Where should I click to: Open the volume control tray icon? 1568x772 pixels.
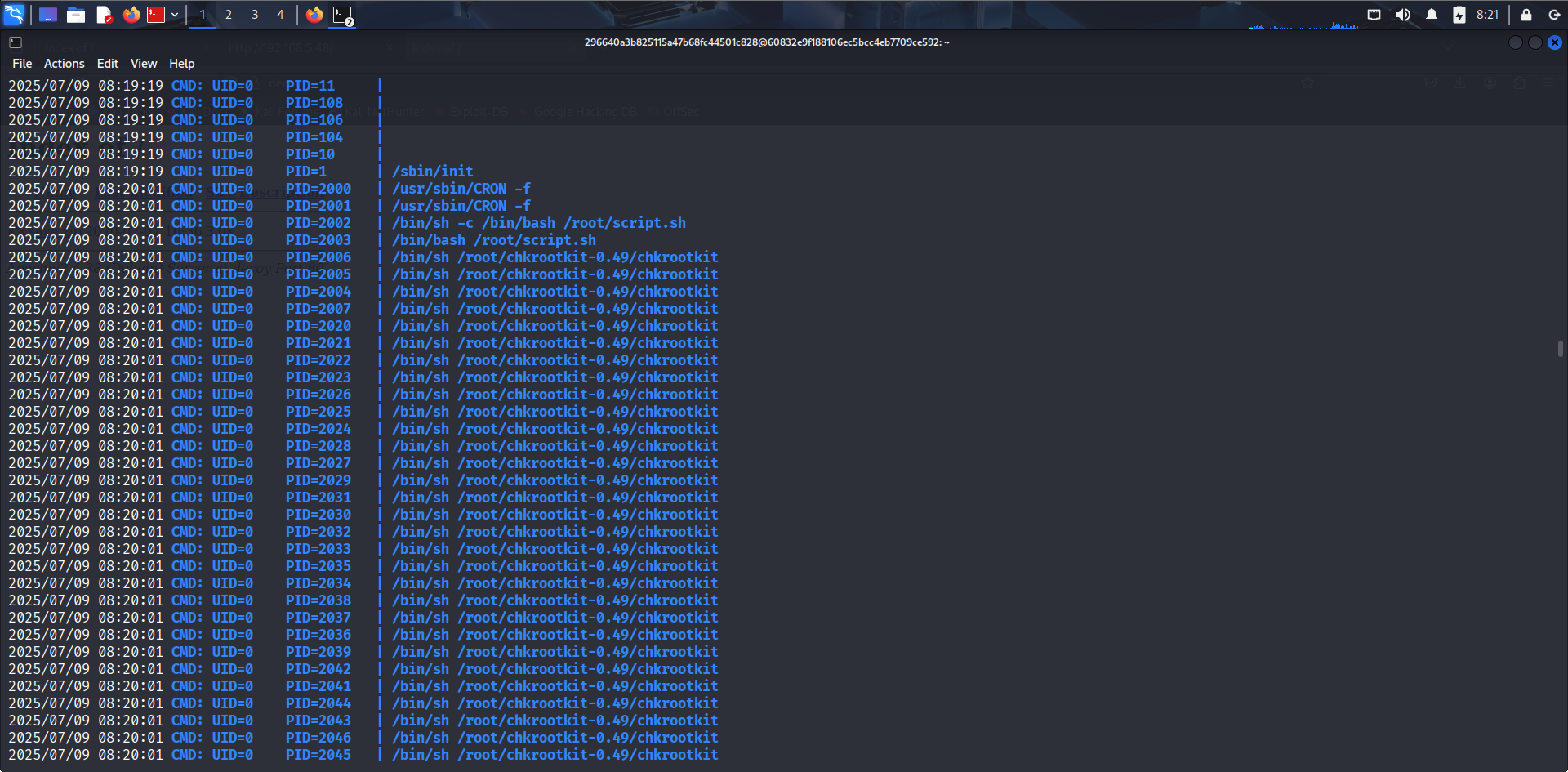pyautogui.click(x=1403, y=15)
